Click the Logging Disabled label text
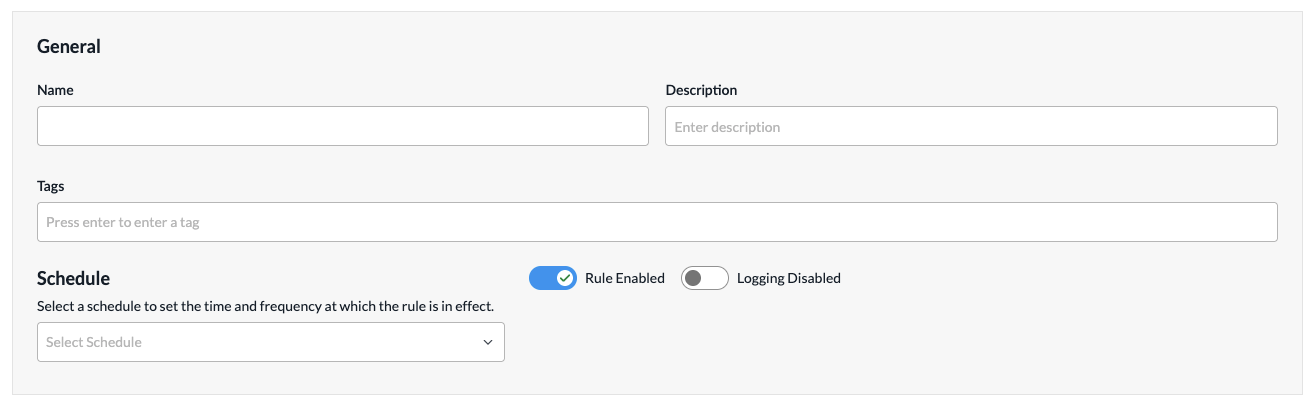 tap(788, 278)
